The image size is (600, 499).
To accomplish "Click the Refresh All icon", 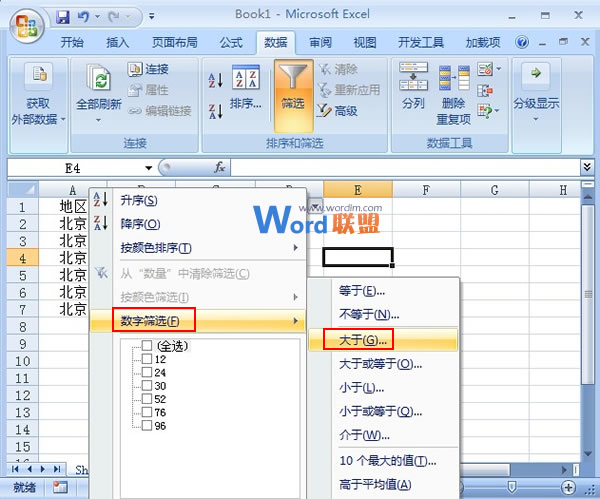I will coord(99,77).
